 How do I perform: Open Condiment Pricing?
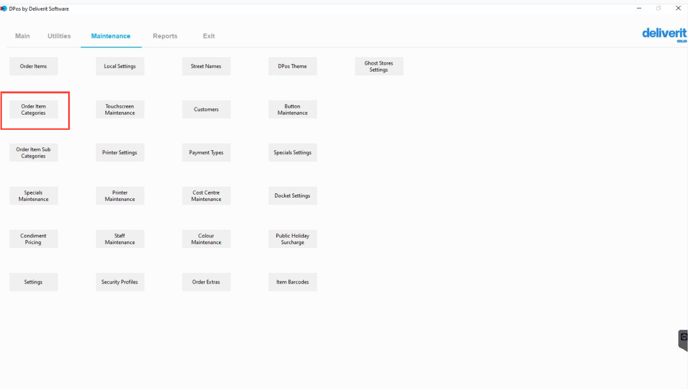coord(33,239)
